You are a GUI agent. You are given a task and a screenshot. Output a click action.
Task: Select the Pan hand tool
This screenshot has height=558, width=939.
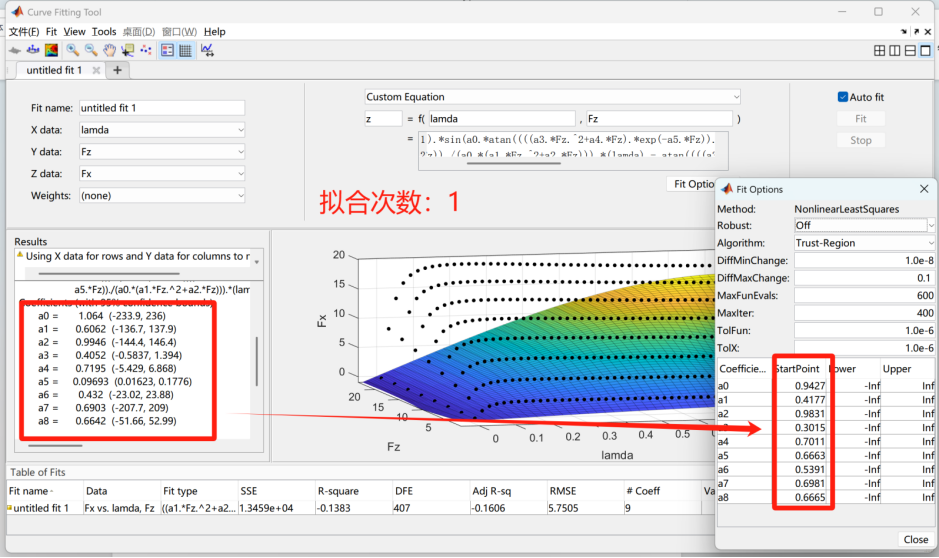[x=109, y=50]
